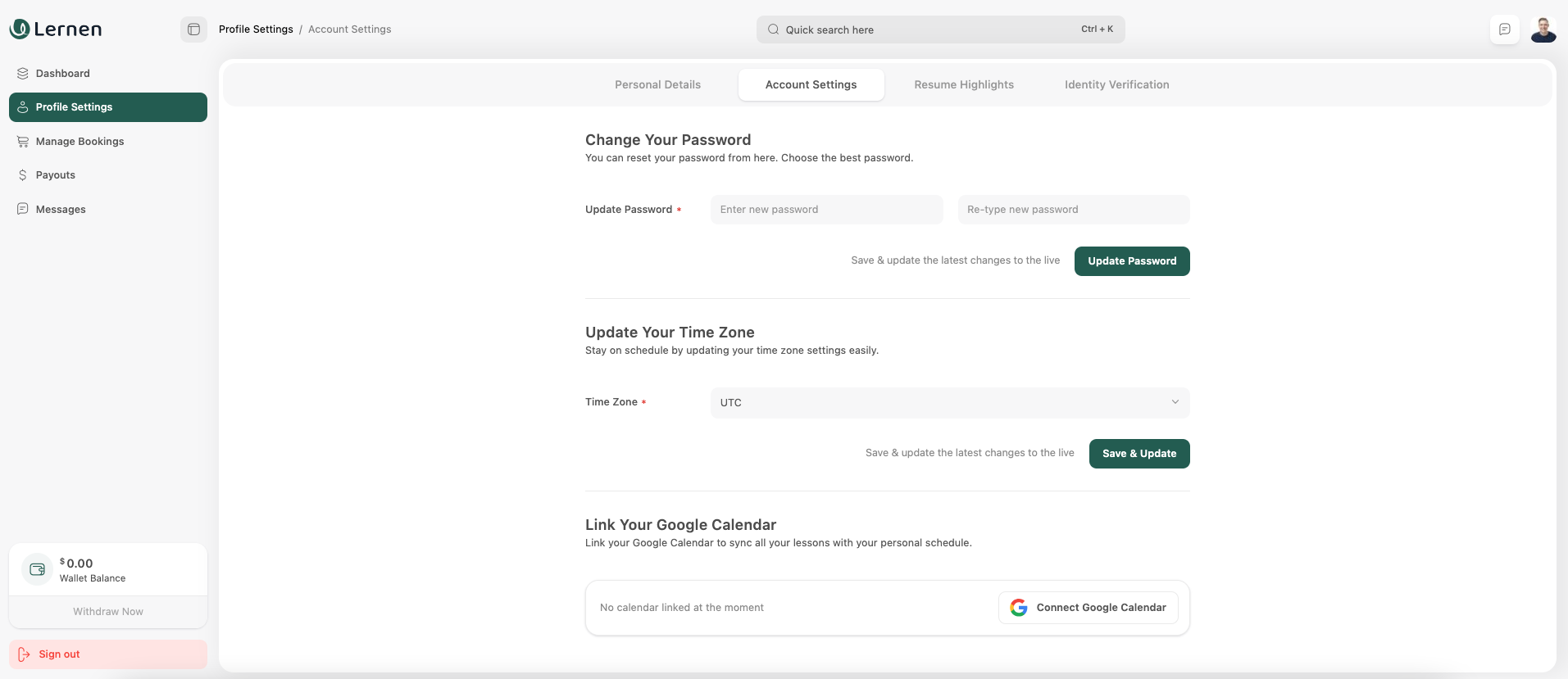1568x679 pixels.
Task: Expand the Time Zone dropdown
Action: (x=948, y=403)
